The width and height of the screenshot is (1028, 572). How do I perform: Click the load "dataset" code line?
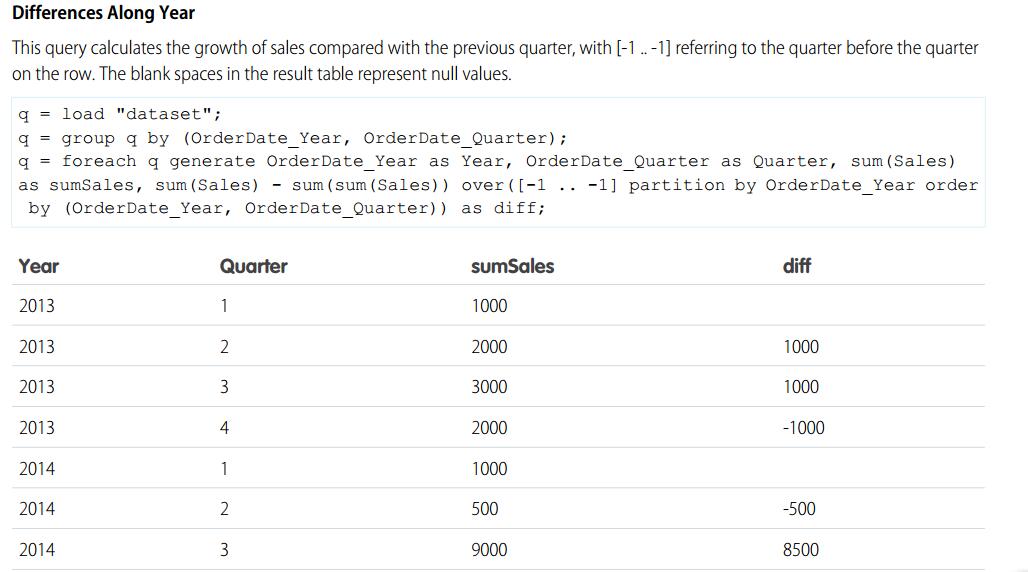pos(120,114)
